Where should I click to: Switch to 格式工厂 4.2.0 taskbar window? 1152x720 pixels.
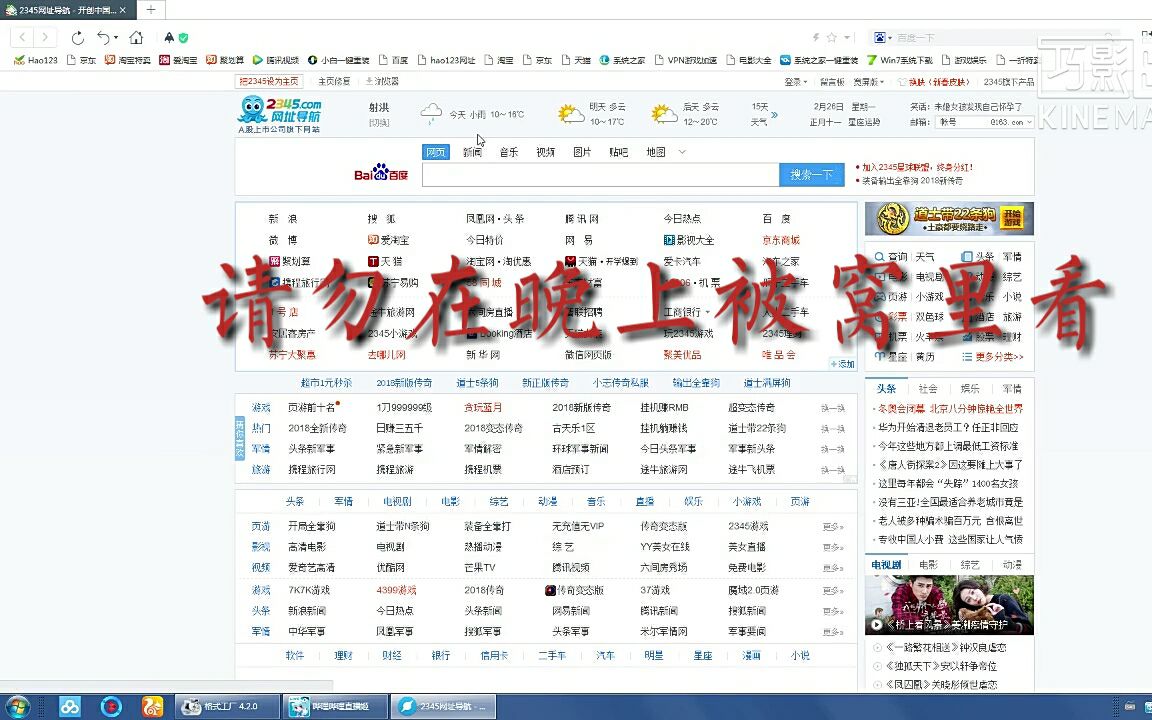click(x=228, y=707)
